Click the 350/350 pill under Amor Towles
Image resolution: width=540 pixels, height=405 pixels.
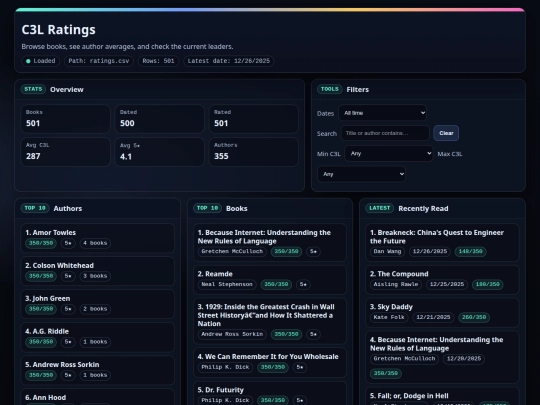click(41, 243)
